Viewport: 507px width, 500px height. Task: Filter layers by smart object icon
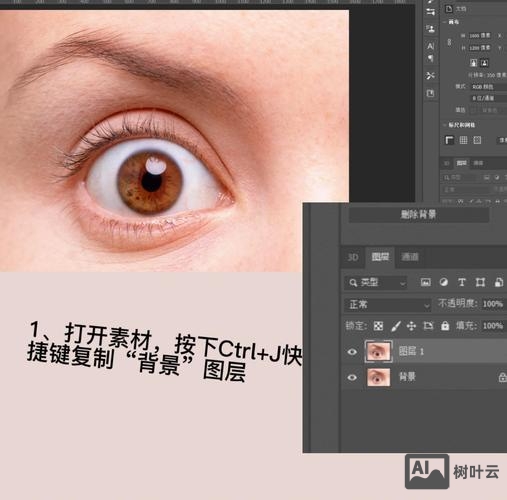tap(499, 283)
